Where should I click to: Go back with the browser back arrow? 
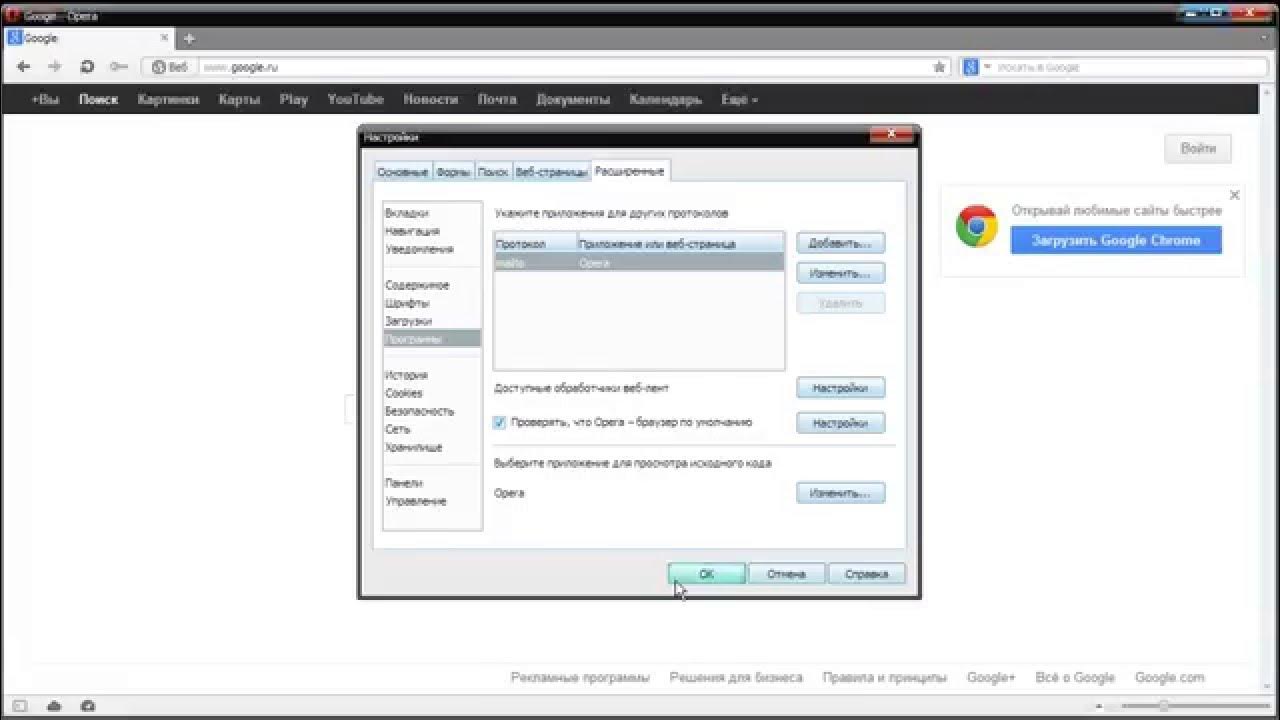coord(24,67)
